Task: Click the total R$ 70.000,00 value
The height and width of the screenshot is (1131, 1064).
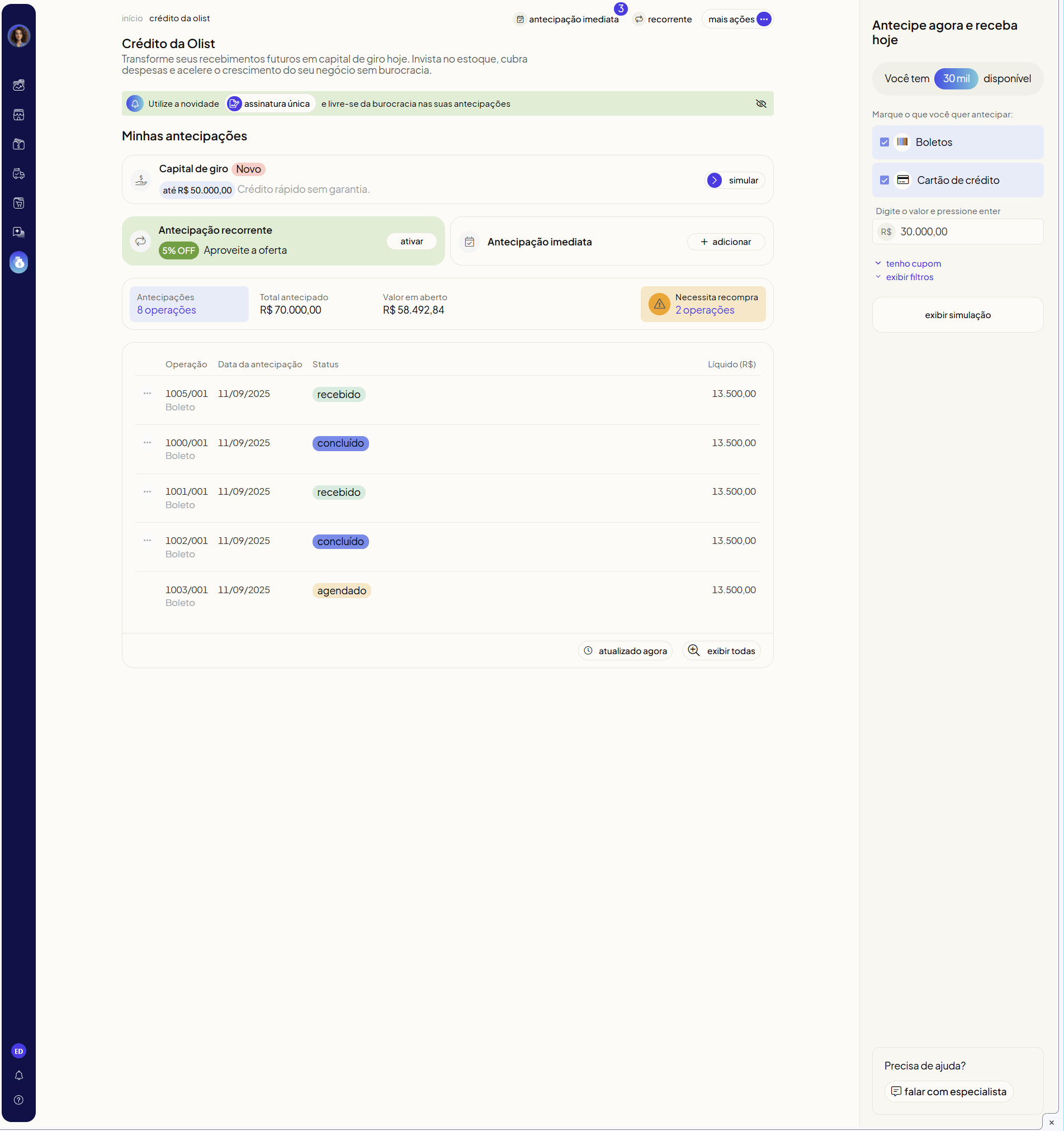Action: pyautogui.click(x=291, y=311)
